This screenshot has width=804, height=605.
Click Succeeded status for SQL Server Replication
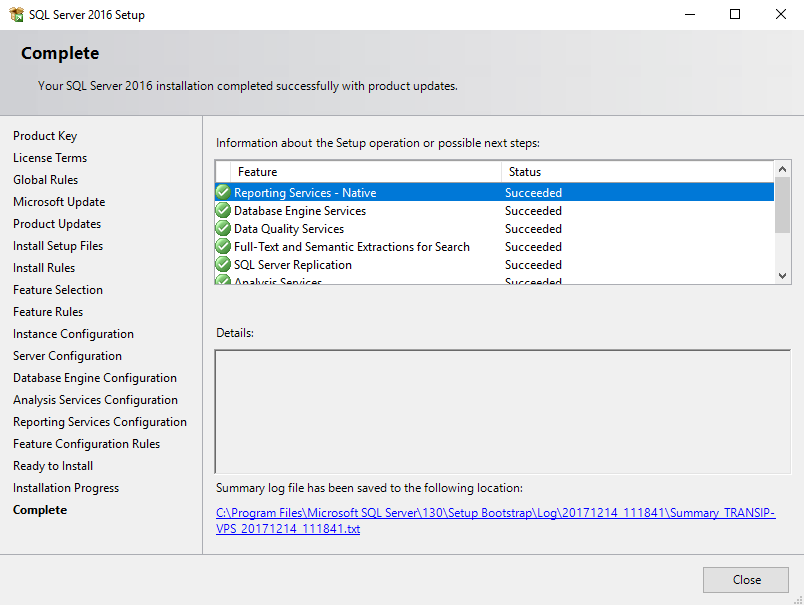[x=533, y=265]
